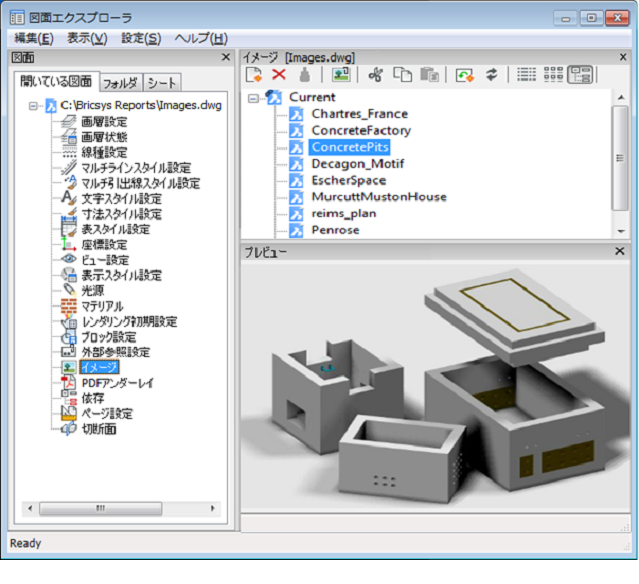Click the 画層状態 icon

pyautogui.click(x=69, y=137)
